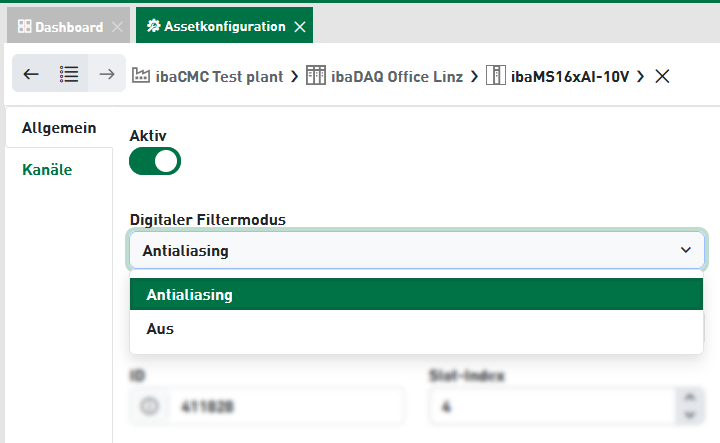Turn off the Aktiv toggle switch
The width and height of the screenshot is (720, 443).
(155, 161)
